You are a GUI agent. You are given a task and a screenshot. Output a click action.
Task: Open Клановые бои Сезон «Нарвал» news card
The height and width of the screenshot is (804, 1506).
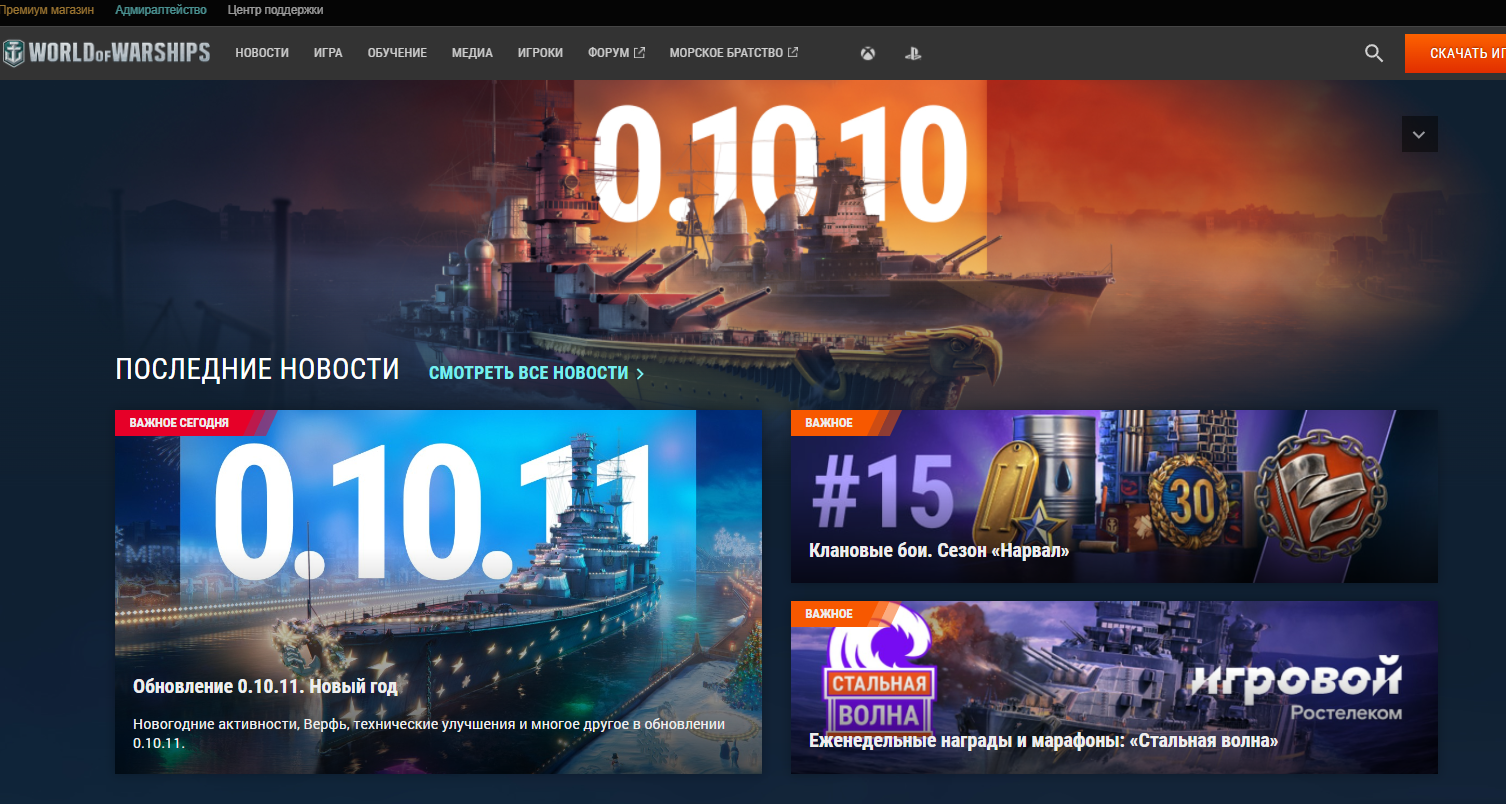[x=1114, y=496]
